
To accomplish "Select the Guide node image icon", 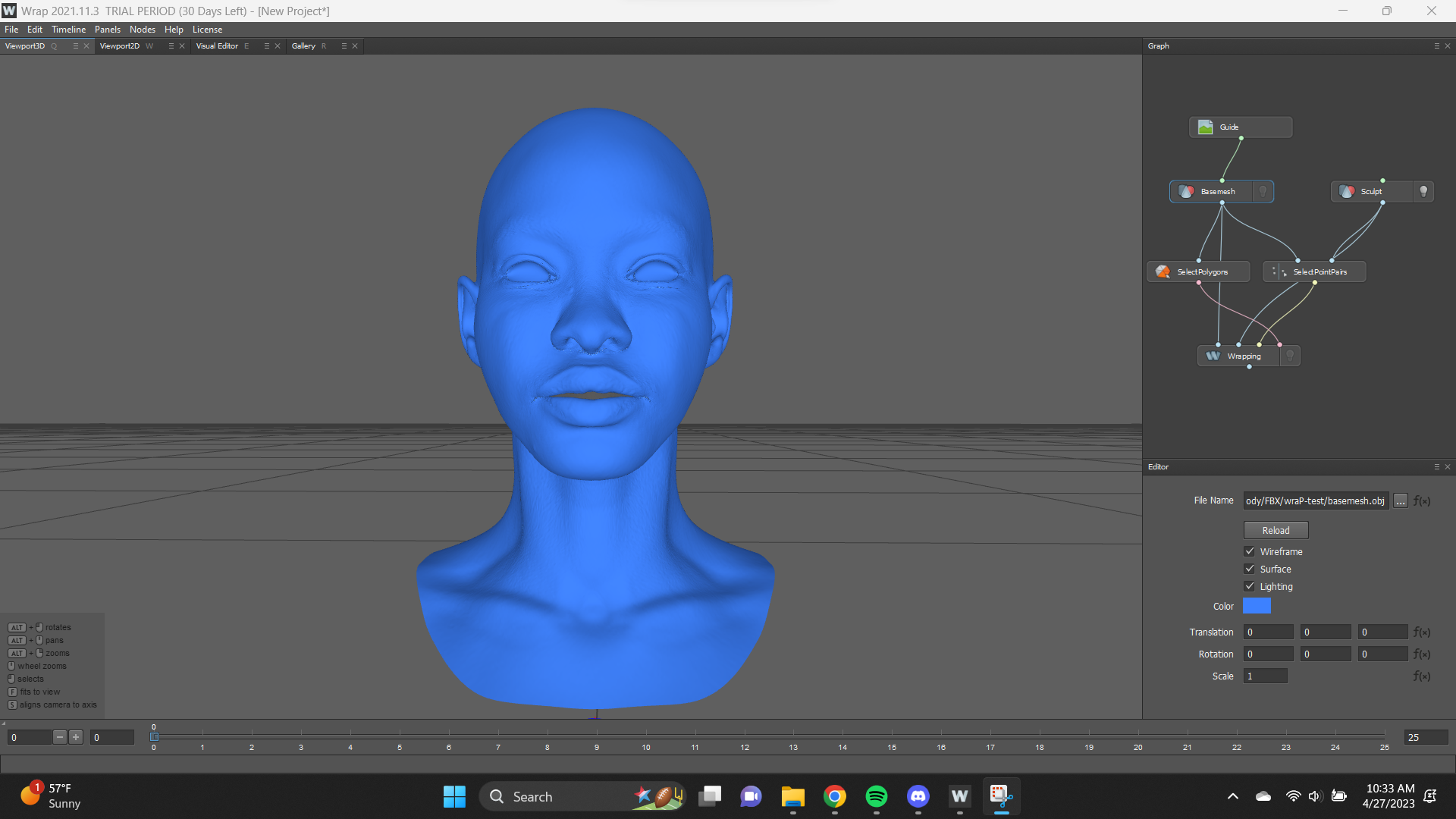I will (x=1205, y=127).
